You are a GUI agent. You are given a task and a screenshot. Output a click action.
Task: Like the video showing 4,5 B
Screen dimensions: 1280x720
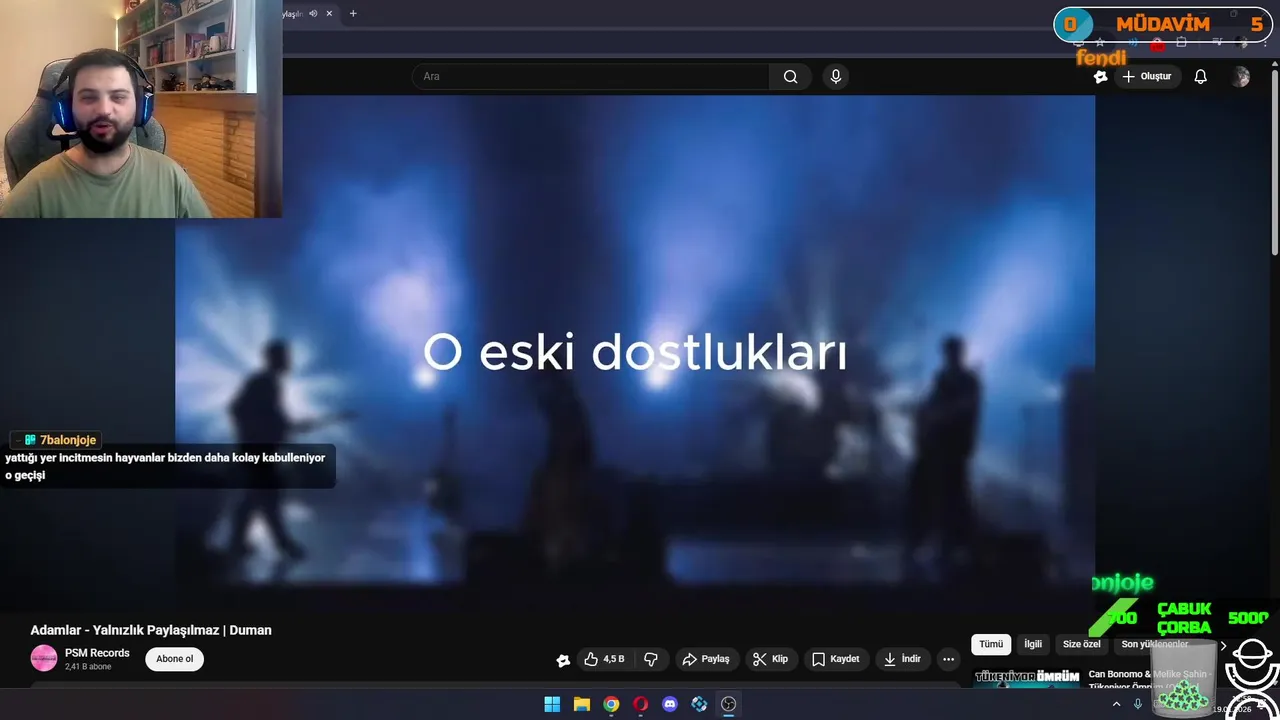605,659
